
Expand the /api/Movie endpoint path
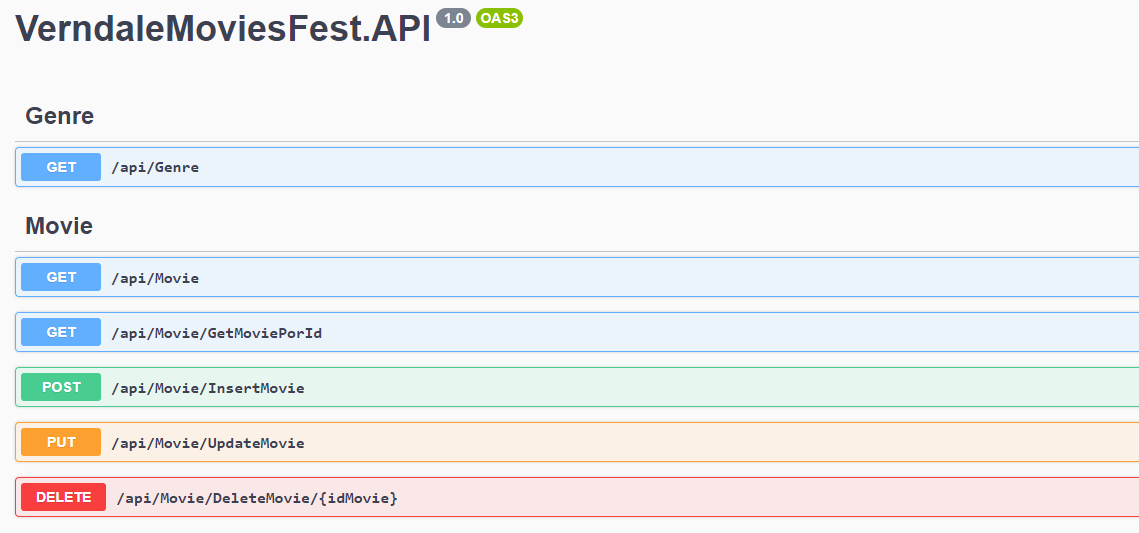click(155, 277)
